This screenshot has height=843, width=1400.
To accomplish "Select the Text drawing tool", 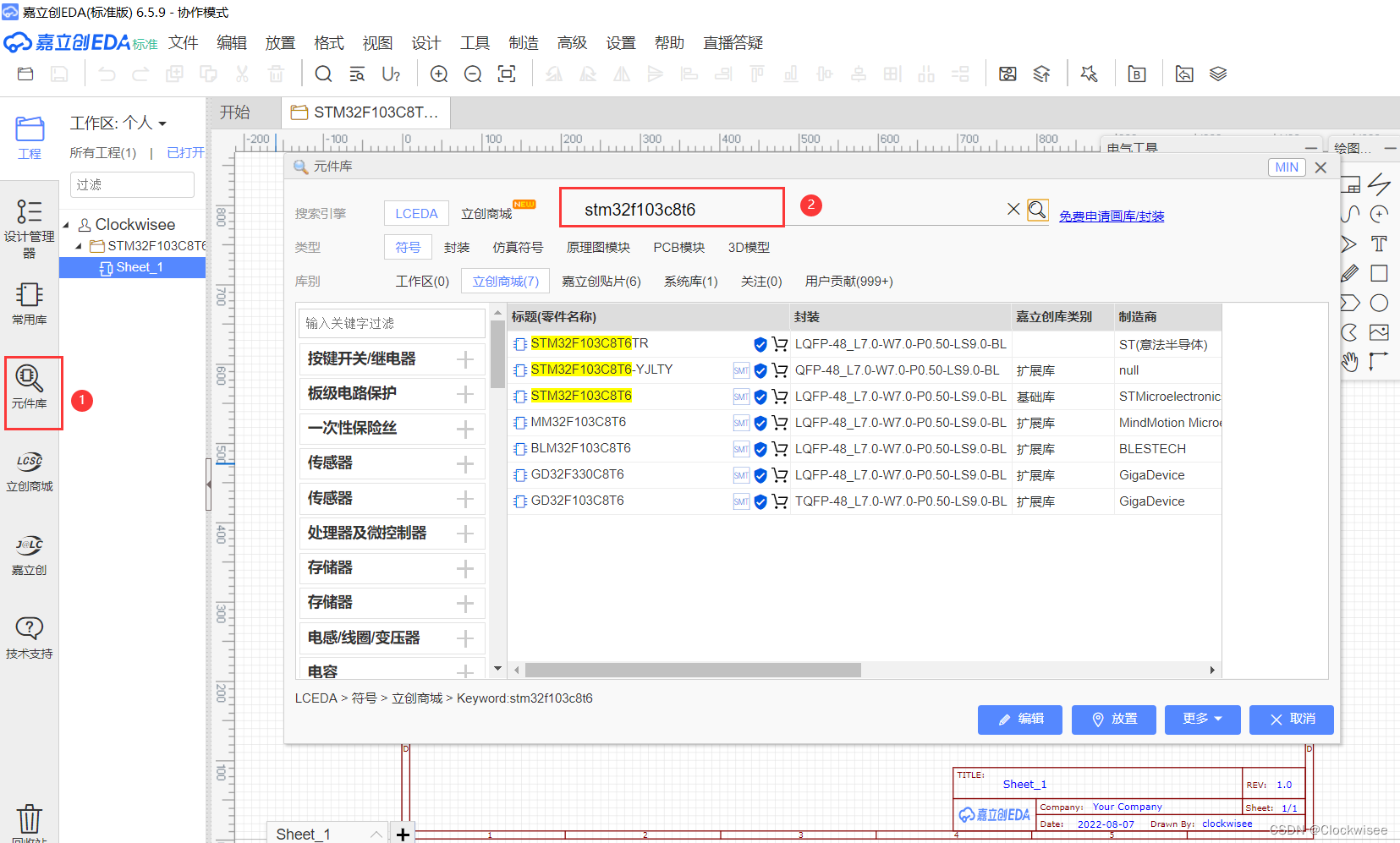I will click(1379, 244).
